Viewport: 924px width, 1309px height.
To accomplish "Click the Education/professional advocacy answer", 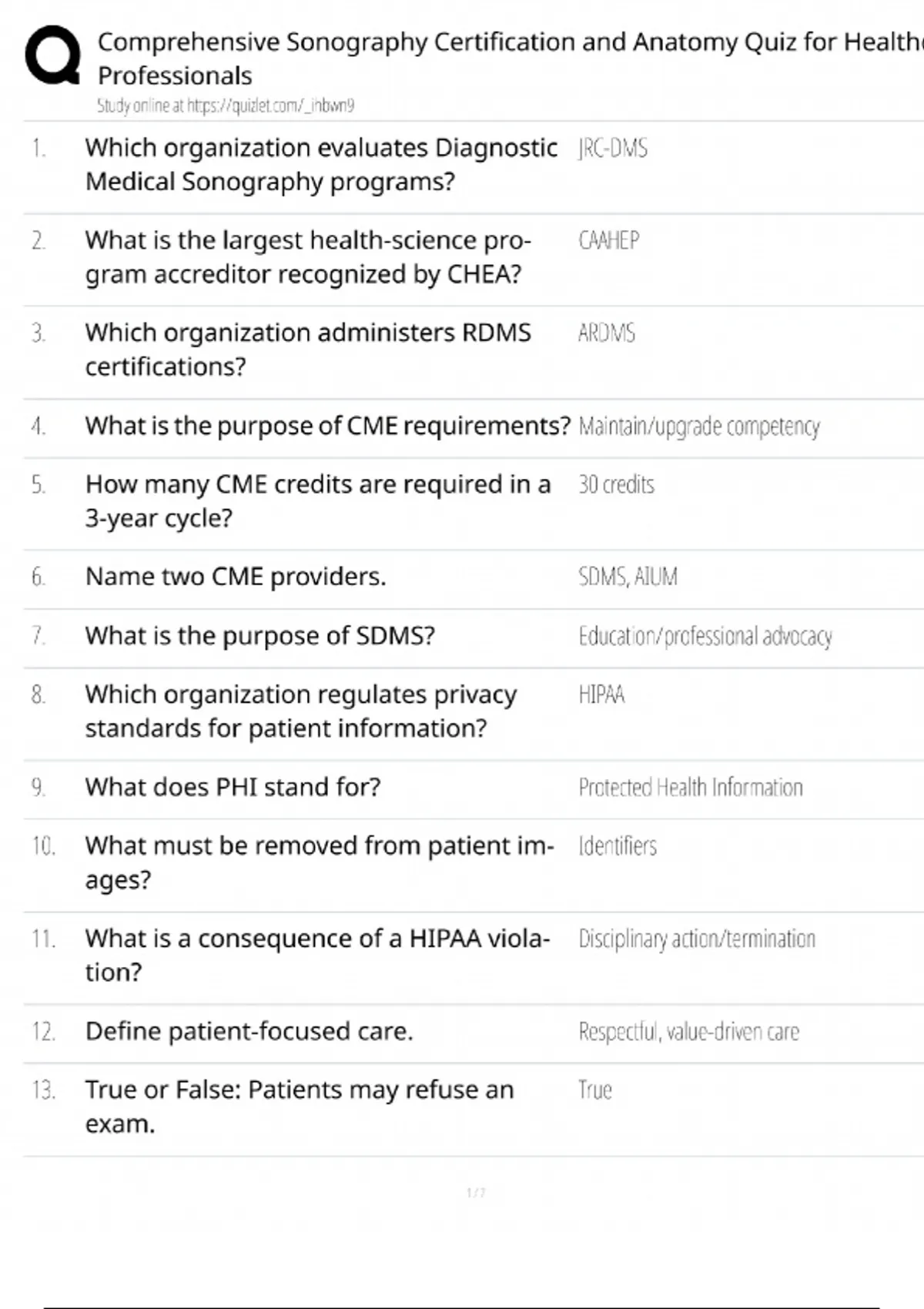I will tap(705, 636).
